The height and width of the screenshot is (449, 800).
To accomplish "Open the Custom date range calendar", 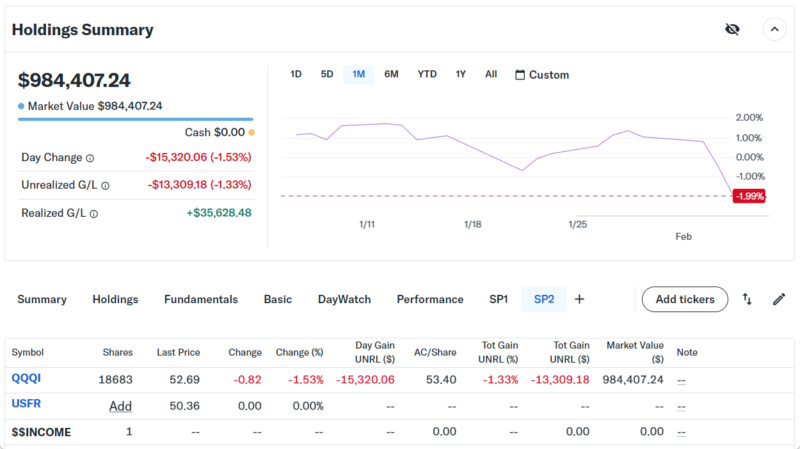I will [x=542, y=75].
